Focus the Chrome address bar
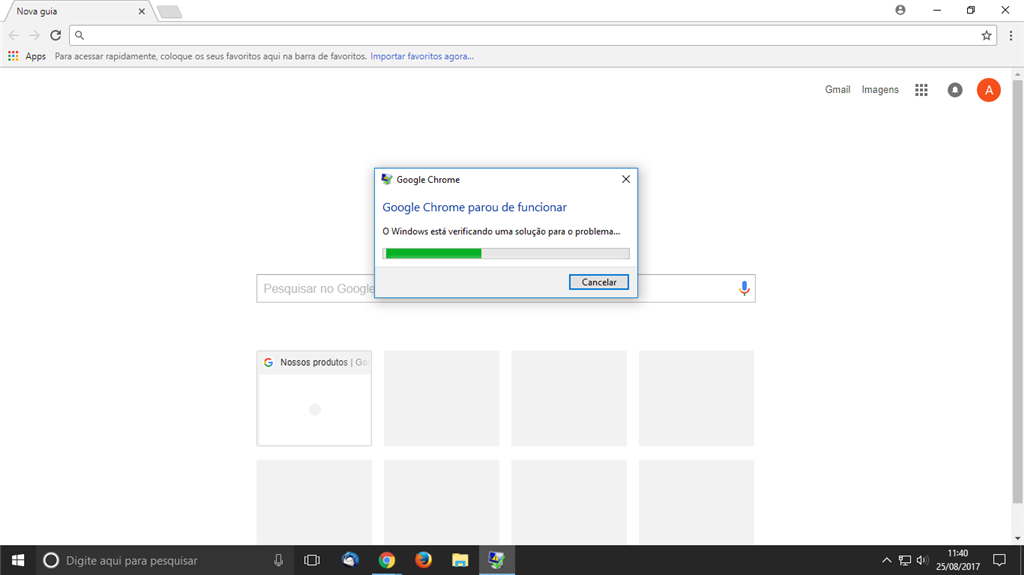The width and height of the screenshot is (1024, 575). [x=532, y=35]
